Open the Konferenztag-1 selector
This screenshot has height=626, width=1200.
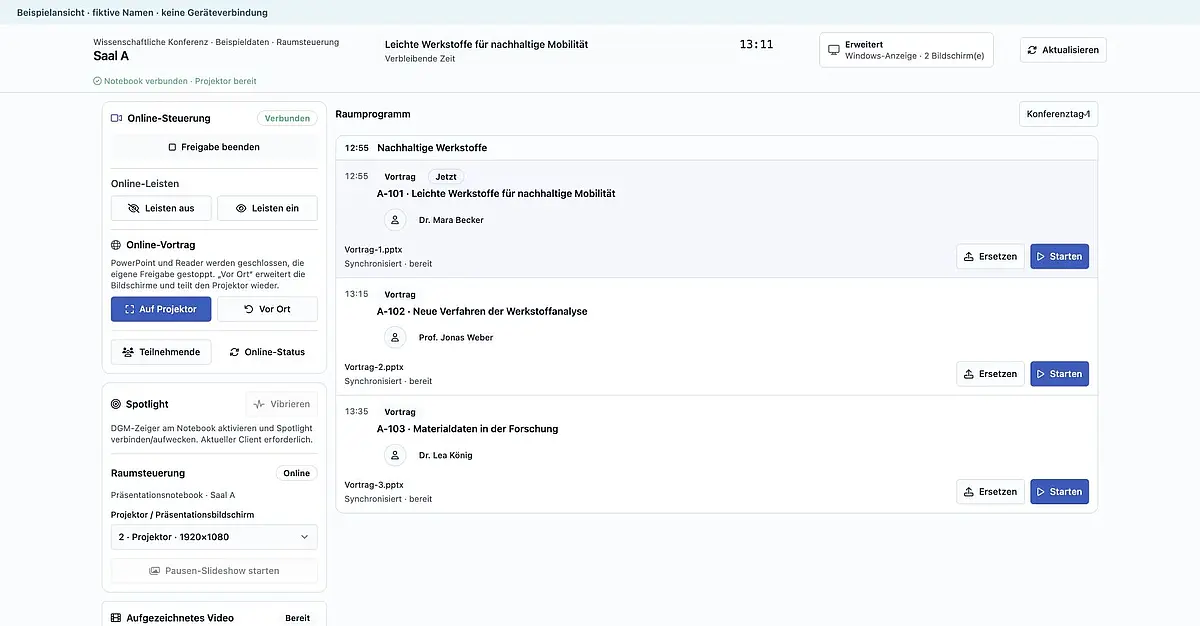click(1058, 114)
